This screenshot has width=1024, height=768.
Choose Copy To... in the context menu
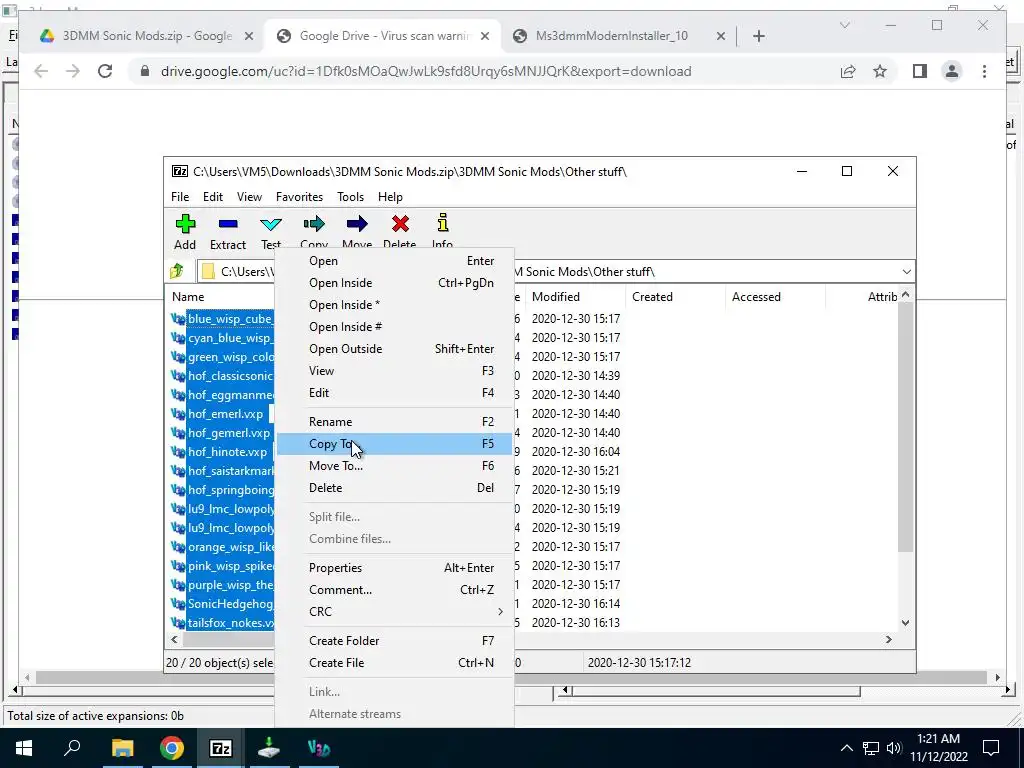coord(394,444)
